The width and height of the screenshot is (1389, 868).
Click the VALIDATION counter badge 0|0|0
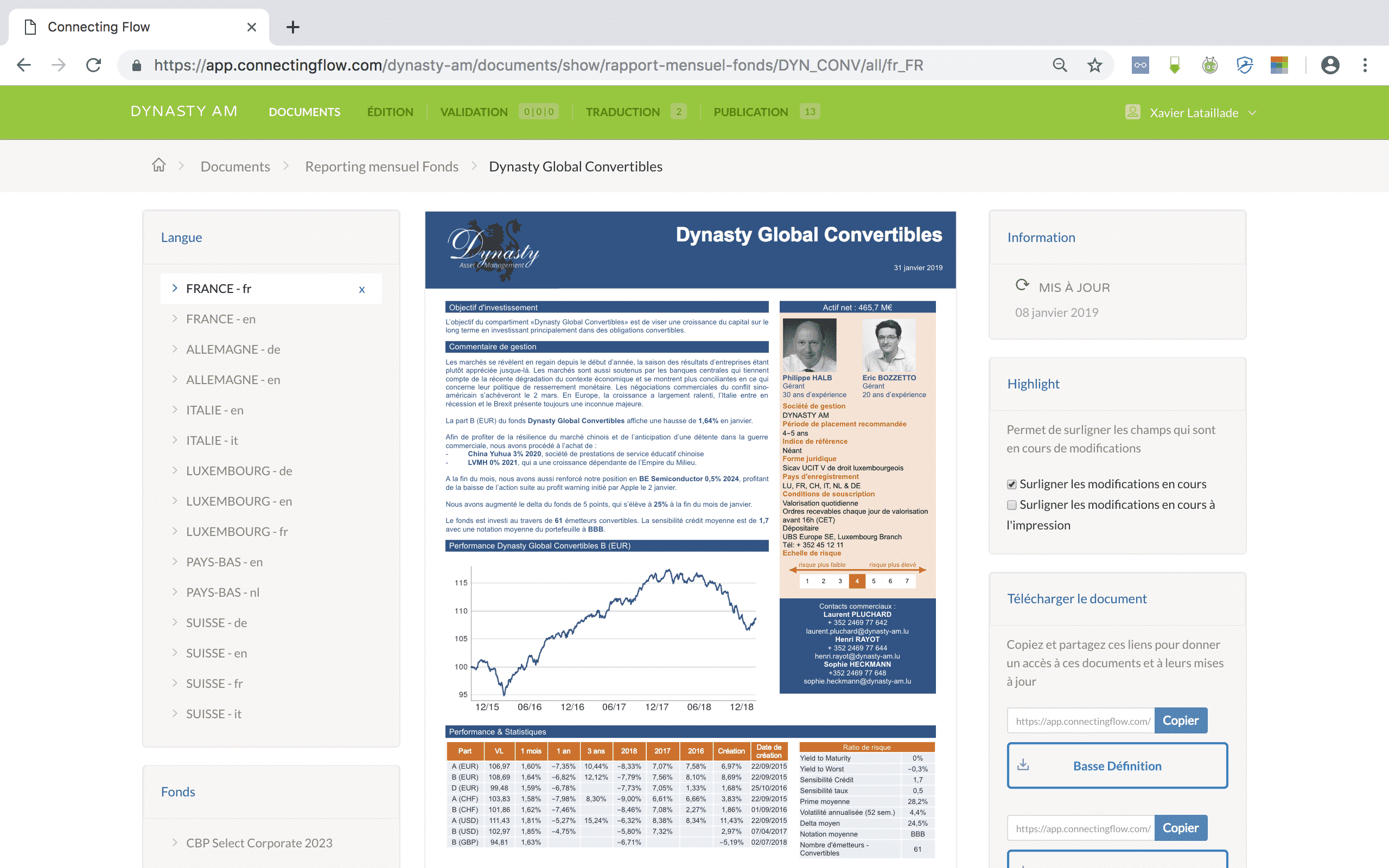[x=539, y=112]
